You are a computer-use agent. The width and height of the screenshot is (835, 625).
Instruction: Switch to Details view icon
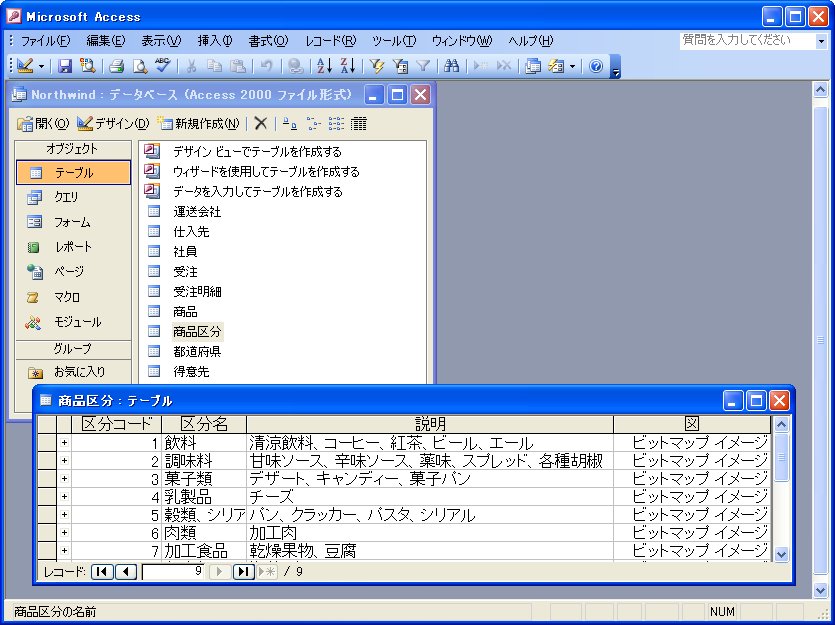(x=359, y=124)
